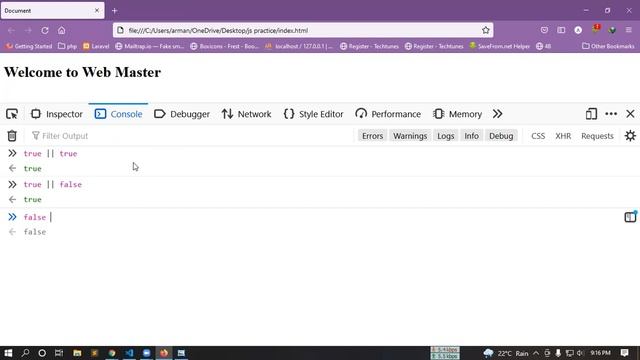Open Task View on taskbar
640x360 pixels.
(59, 353)
